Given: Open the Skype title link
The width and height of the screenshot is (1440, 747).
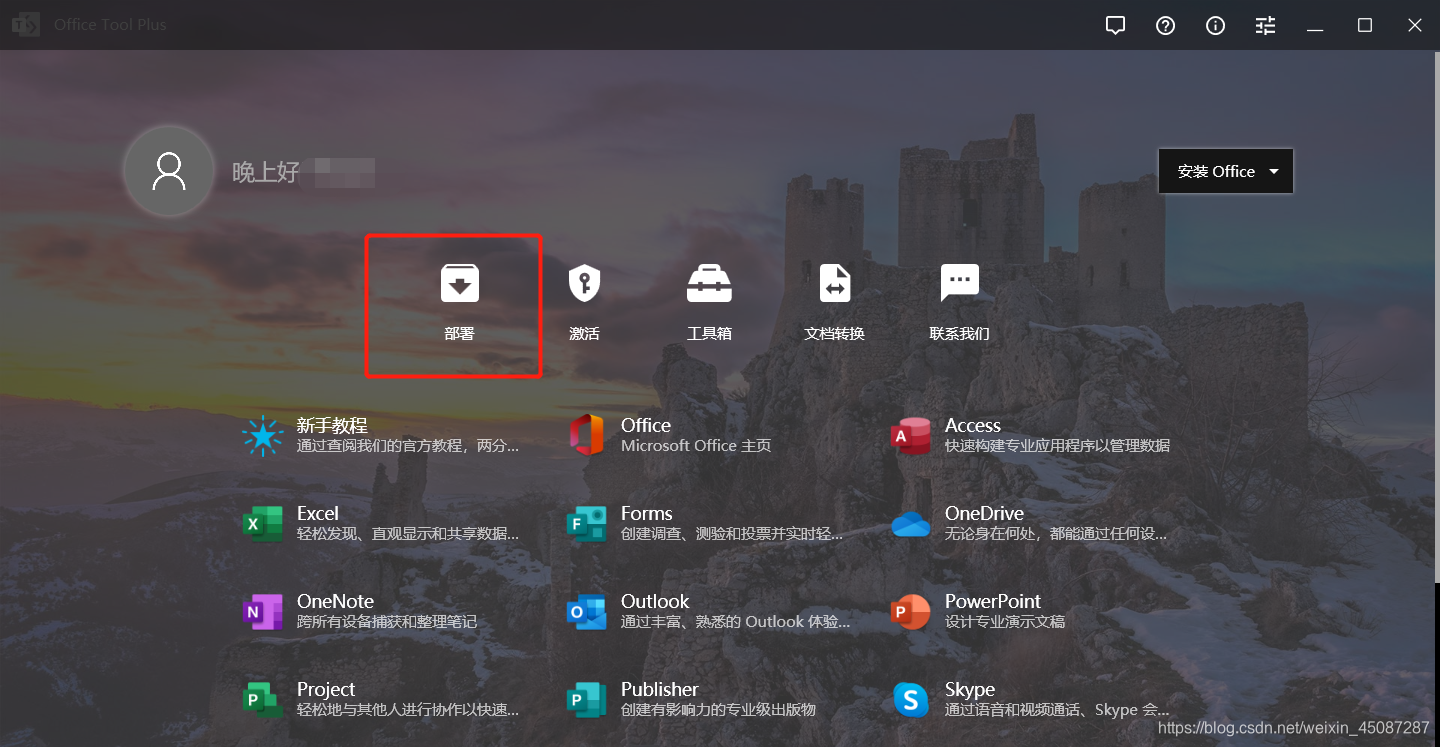Looking at the screenshot, I should (x=970, y=689).
